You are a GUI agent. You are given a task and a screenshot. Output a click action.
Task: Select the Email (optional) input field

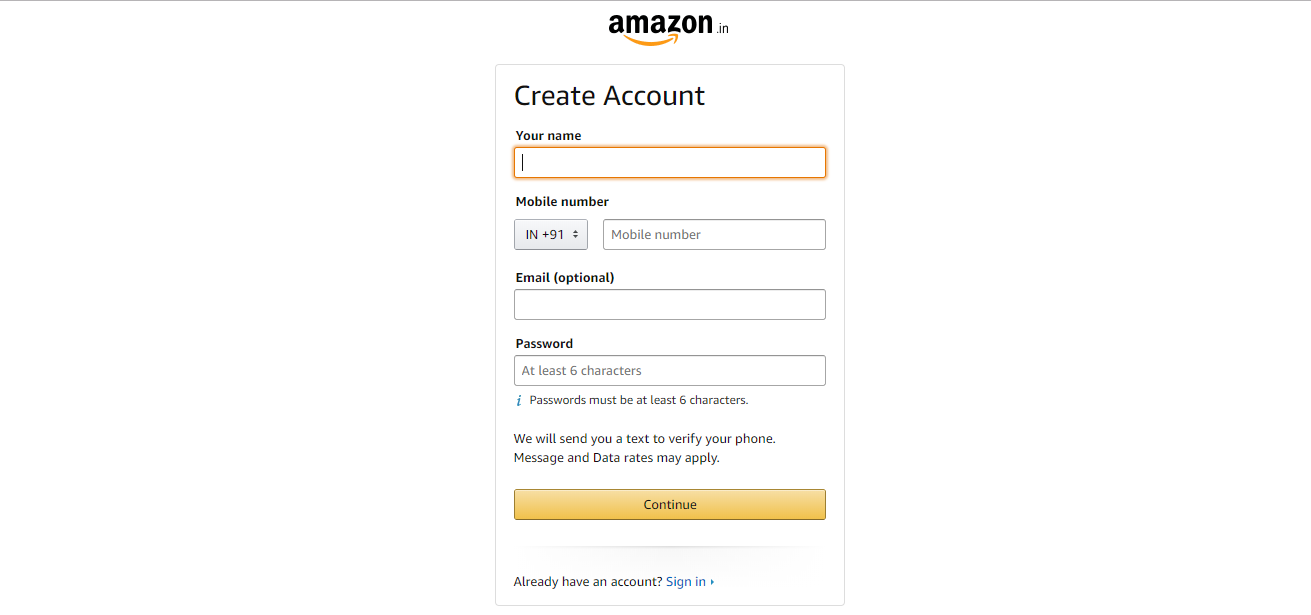click(x=670, y=305)
